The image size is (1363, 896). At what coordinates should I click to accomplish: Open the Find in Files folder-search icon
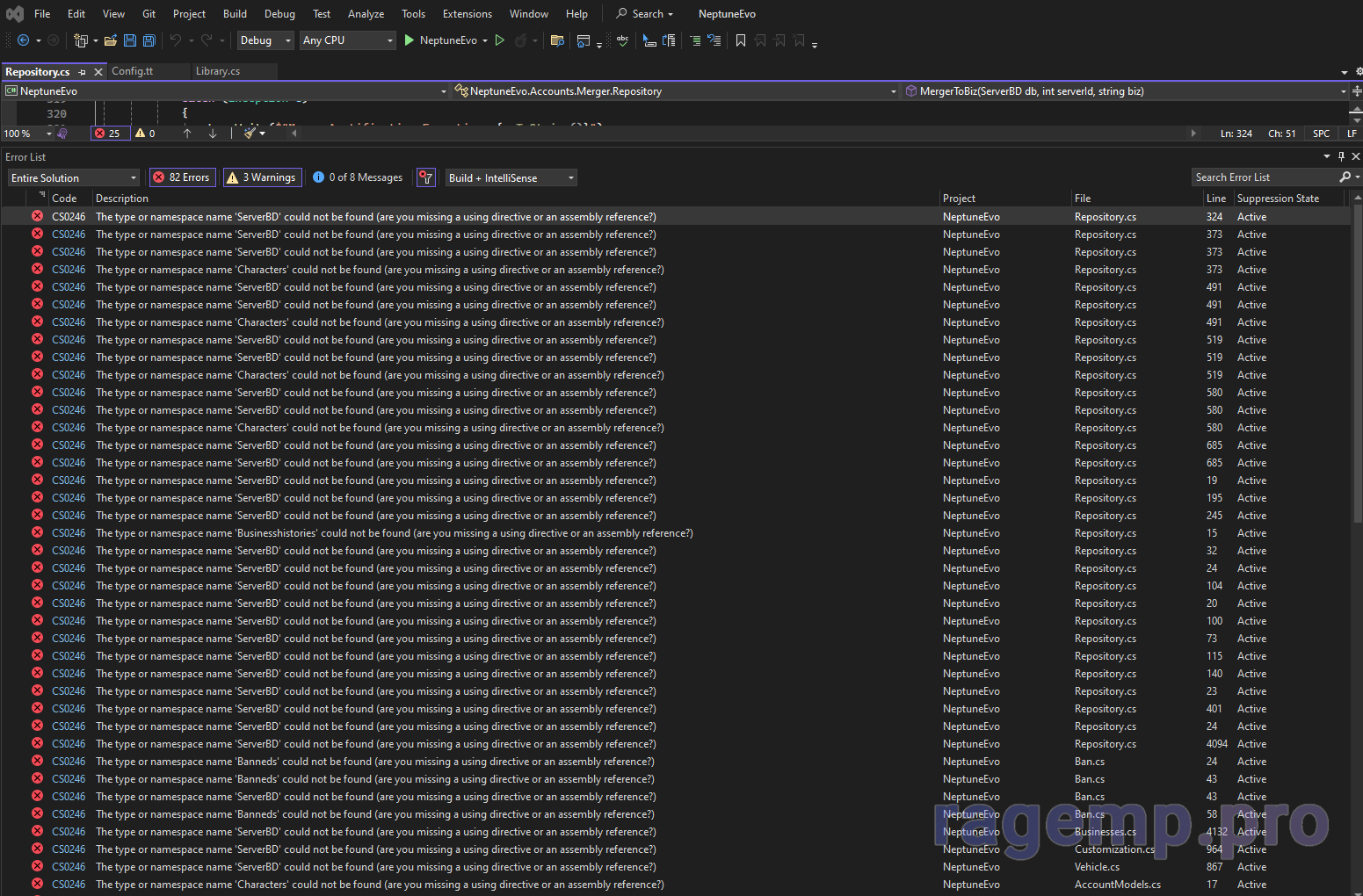point(557,40)
